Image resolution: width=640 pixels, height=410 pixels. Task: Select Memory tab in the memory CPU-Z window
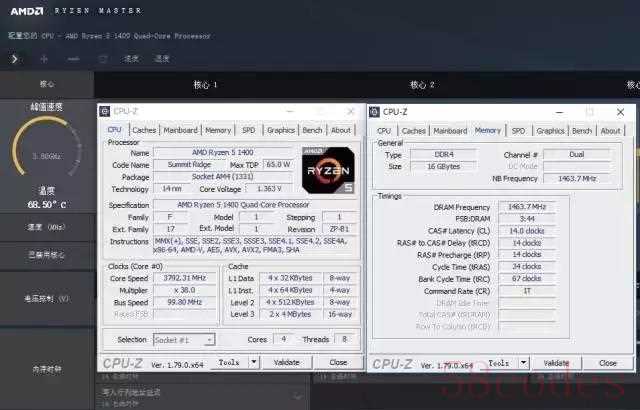[488, 131]
